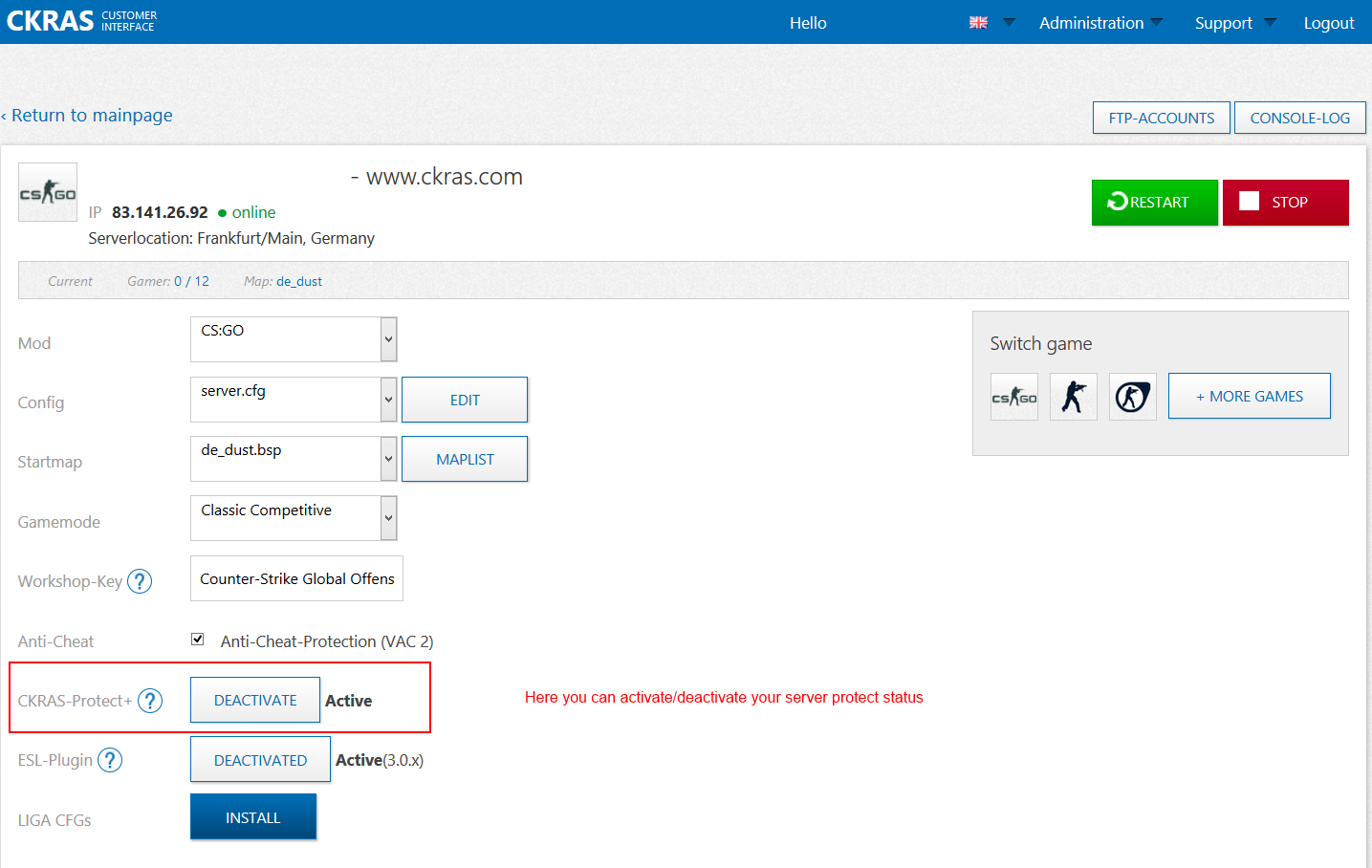
Task: Click the Active status next to DEACTIVATE
Action: (x=348, y=701)
